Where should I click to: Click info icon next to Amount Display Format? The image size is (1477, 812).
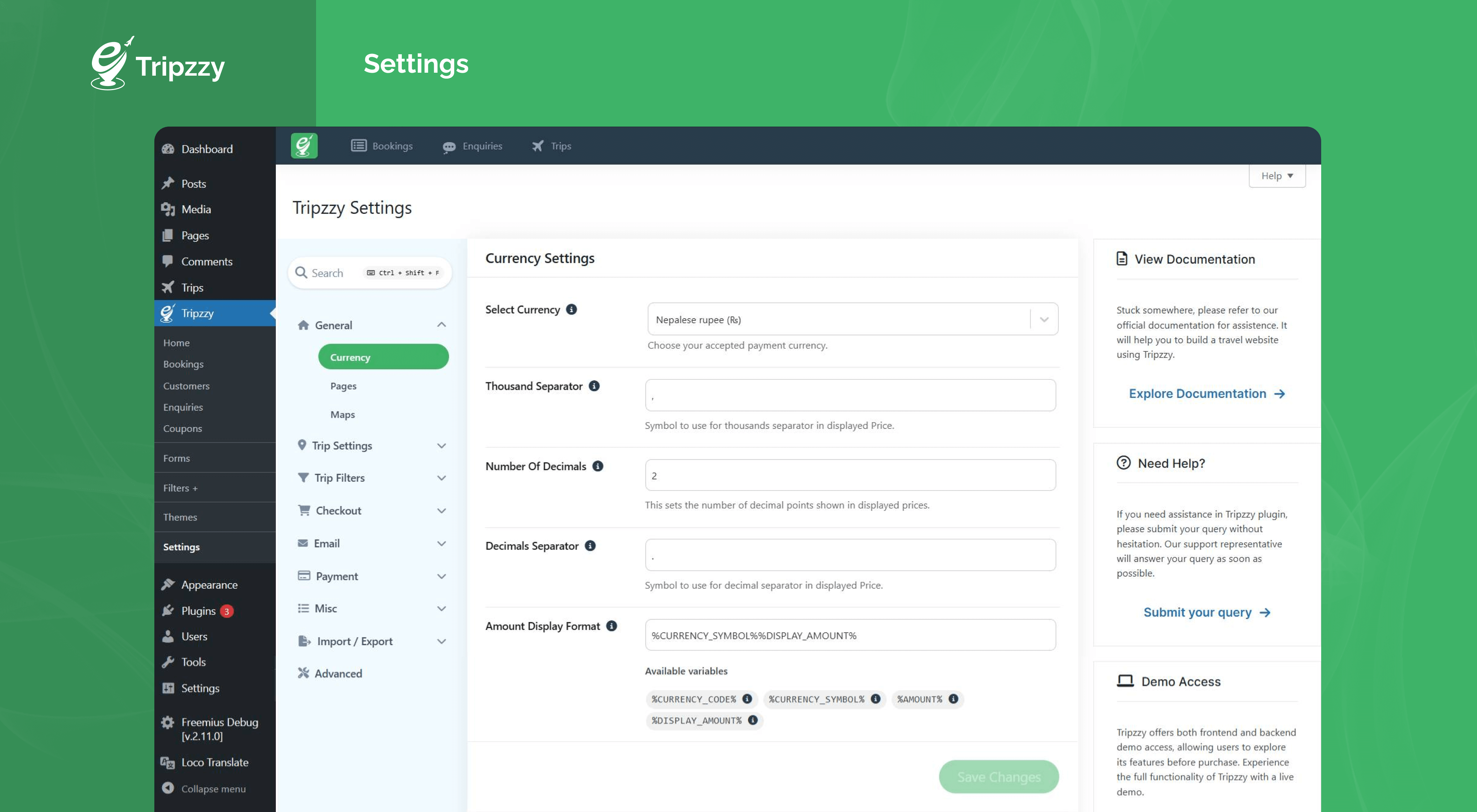pyautogui.click(x=612, y=626)
